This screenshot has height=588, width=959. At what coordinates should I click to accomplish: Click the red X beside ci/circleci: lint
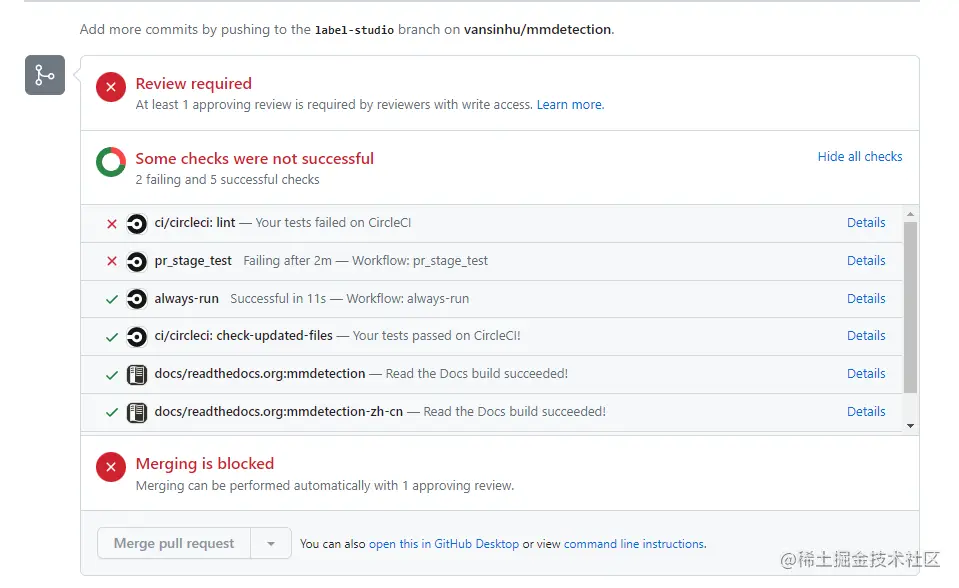112,224
